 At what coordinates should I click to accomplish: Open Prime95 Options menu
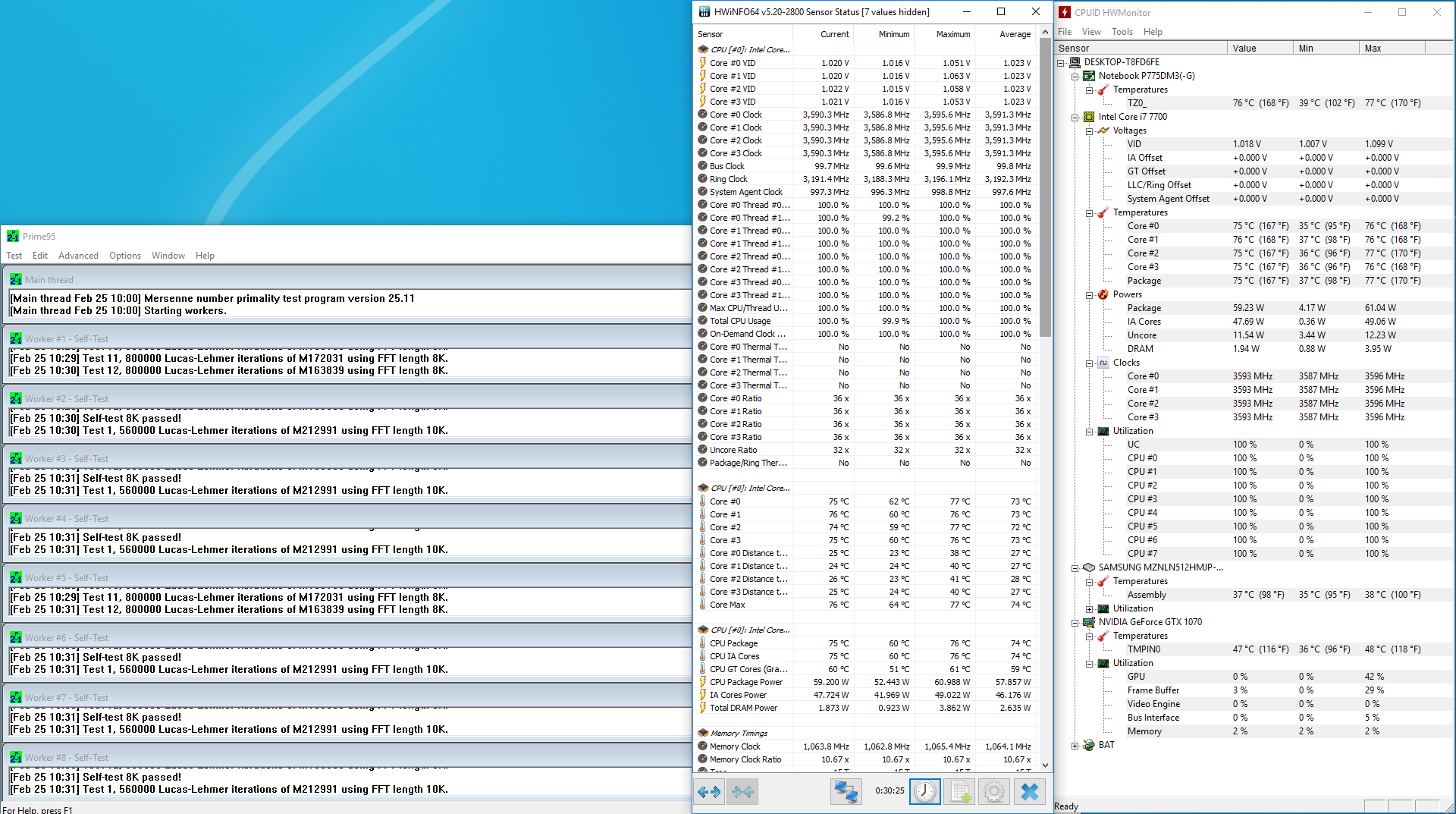point(125,256)
